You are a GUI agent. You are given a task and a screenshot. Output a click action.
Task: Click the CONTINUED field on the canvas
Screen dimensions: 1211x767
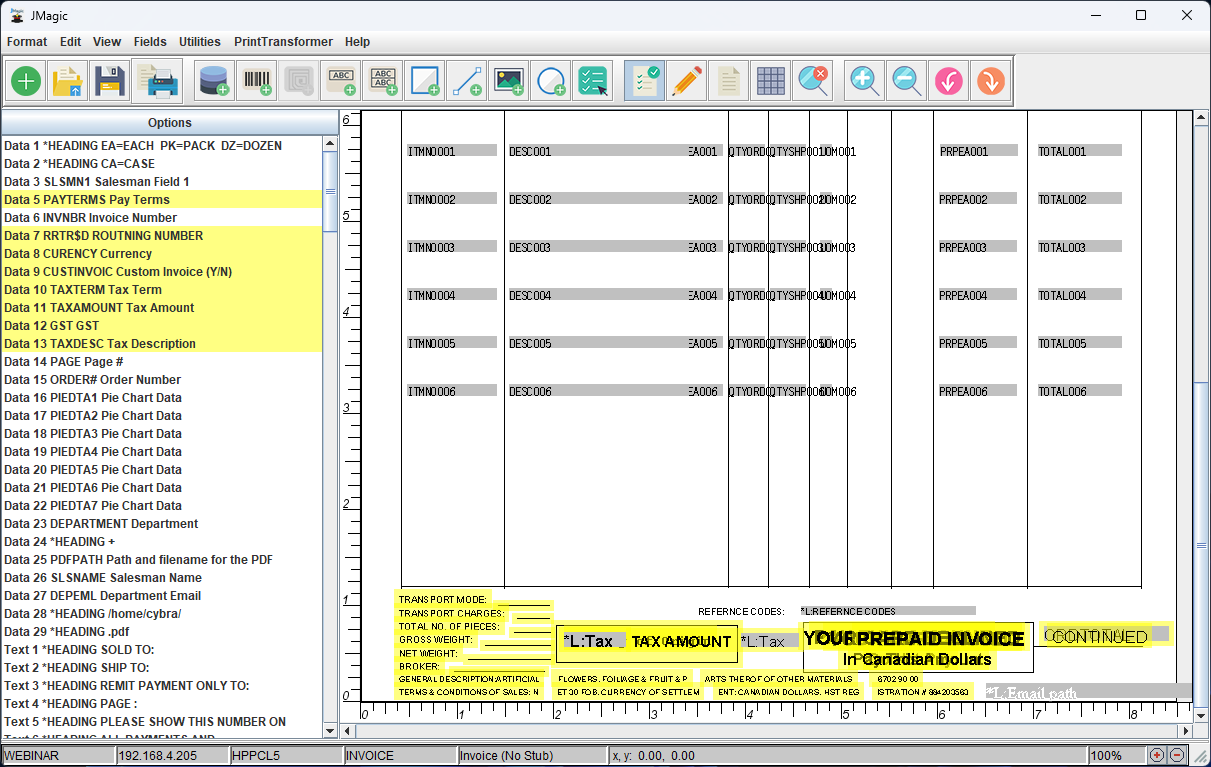(1105, 636)
